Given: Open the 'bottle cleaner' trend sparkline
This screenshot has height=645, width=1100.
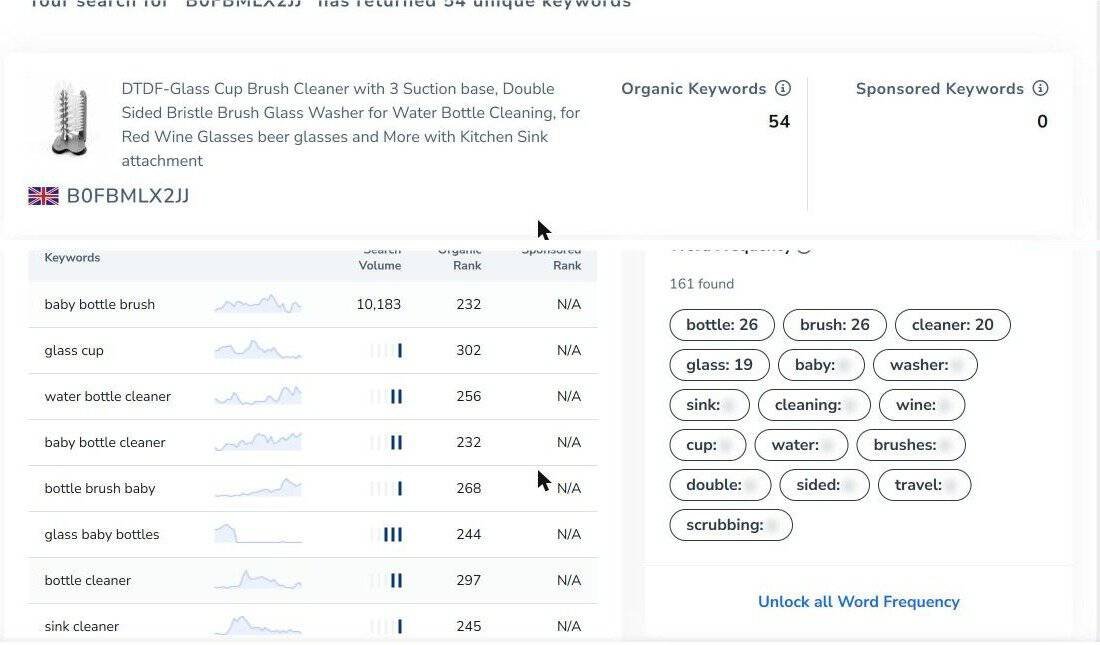Looking at the screenshot, I should coord(258,580).
